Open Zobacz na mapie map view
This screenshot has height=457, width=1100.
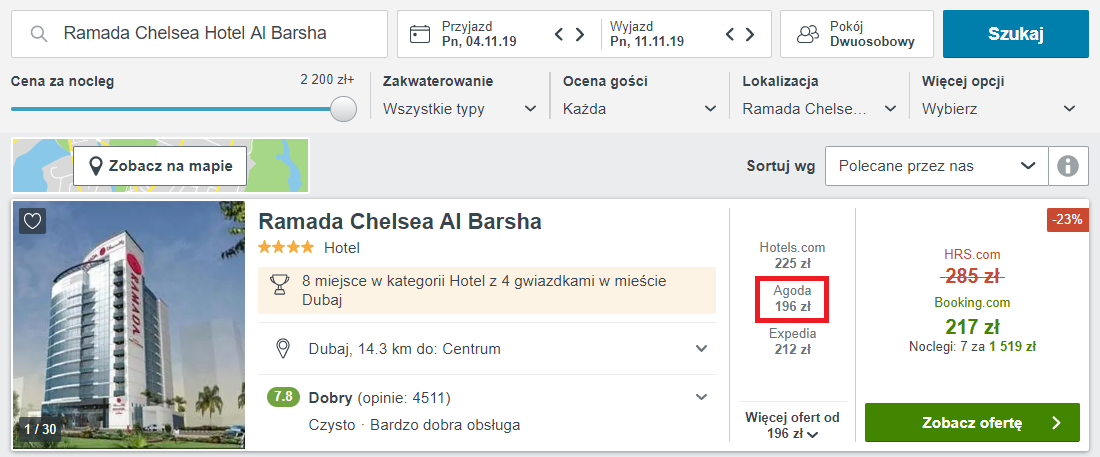click(x=160, y=165)
